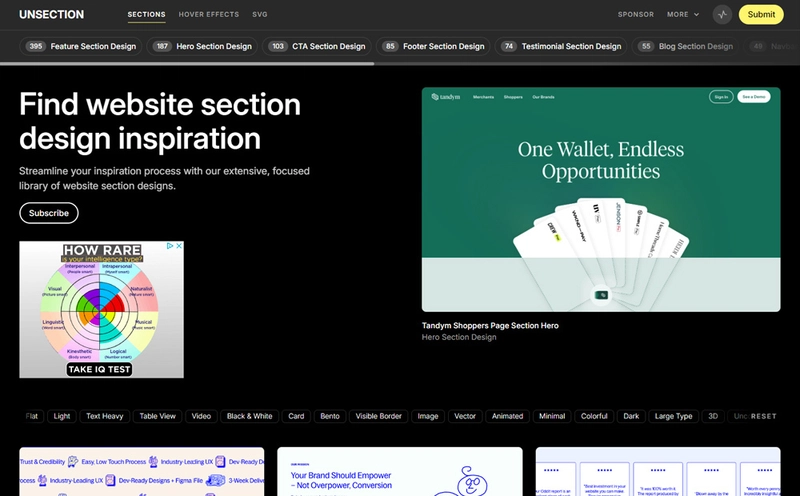Toggle the Colorful filter tag
The image size is (800, 496).
tap(594, 416)
